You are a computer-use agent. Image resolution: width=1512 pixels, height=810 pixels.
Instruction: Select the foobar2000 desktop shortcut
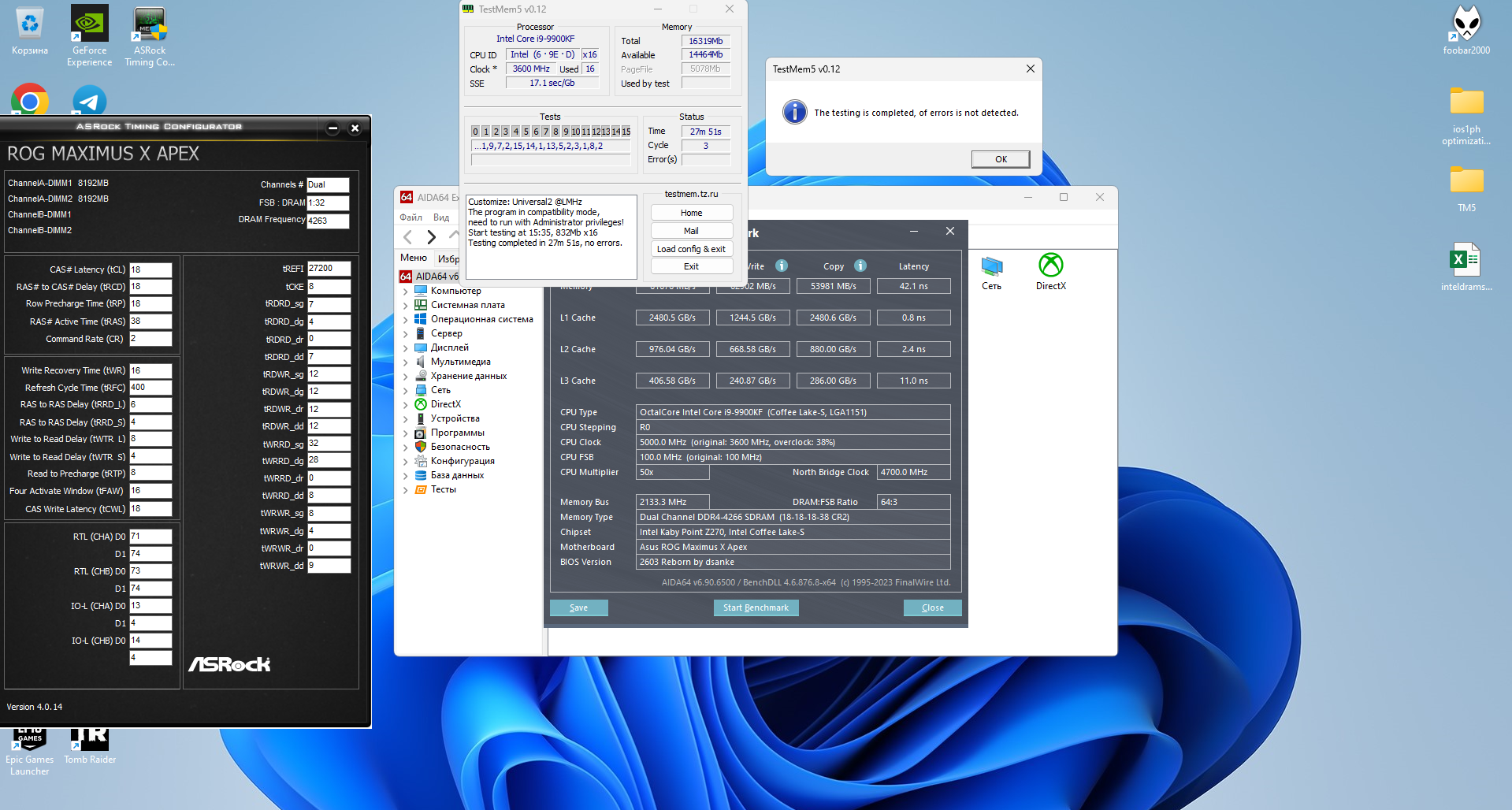pos(1466,32)
